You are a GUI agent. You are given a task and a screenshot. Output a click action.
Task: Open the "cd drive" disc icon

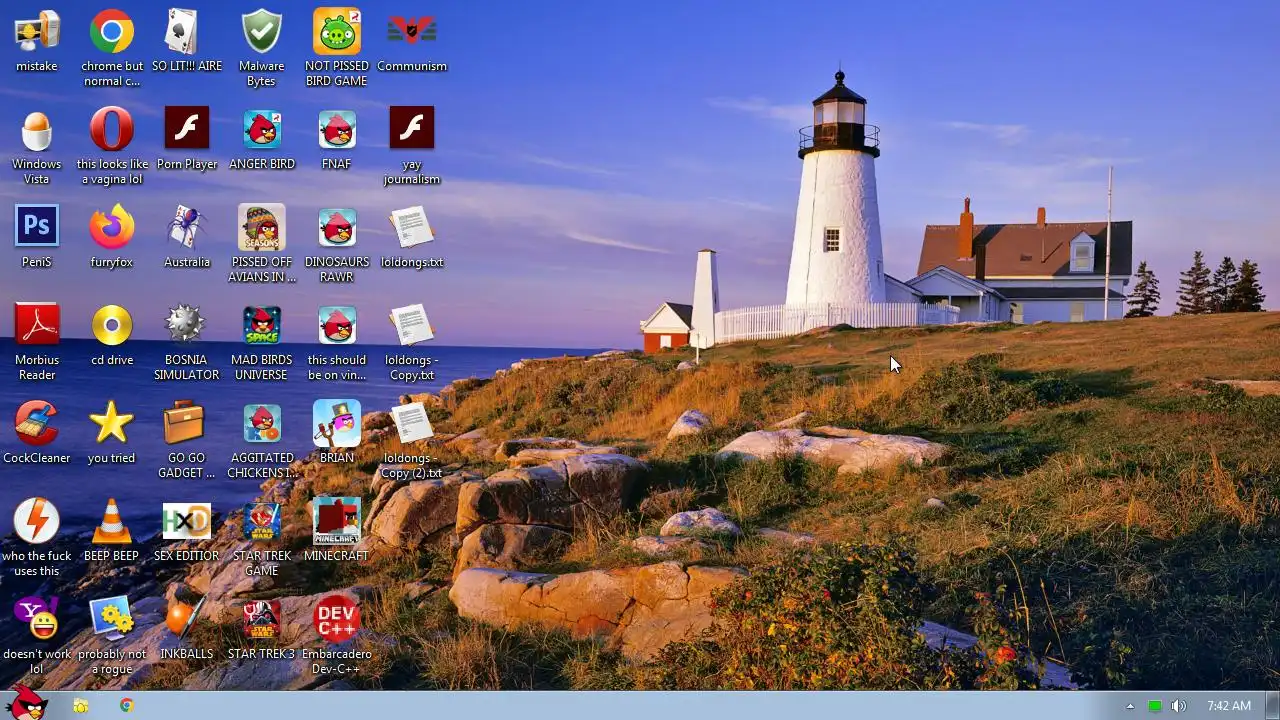pyautogui.click(x=112, y=326)
